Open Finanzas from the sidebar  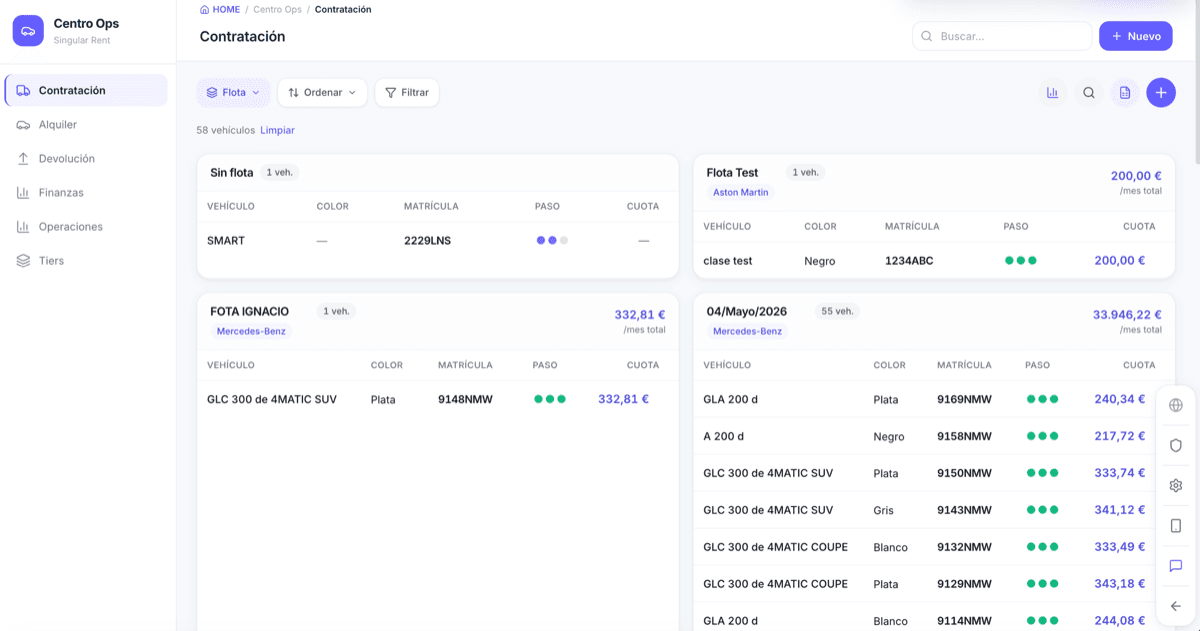pyautogui.click(x=86, y=193)
